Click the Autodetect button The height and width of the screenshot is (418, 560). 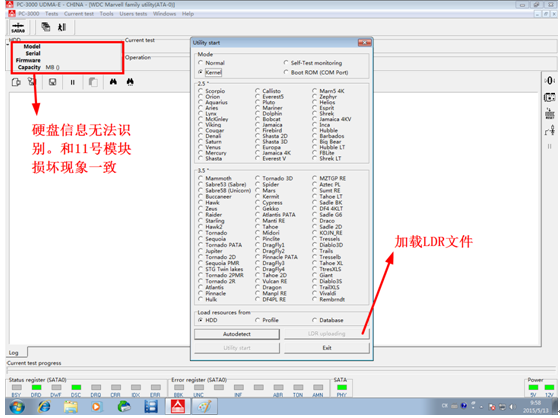237,334
